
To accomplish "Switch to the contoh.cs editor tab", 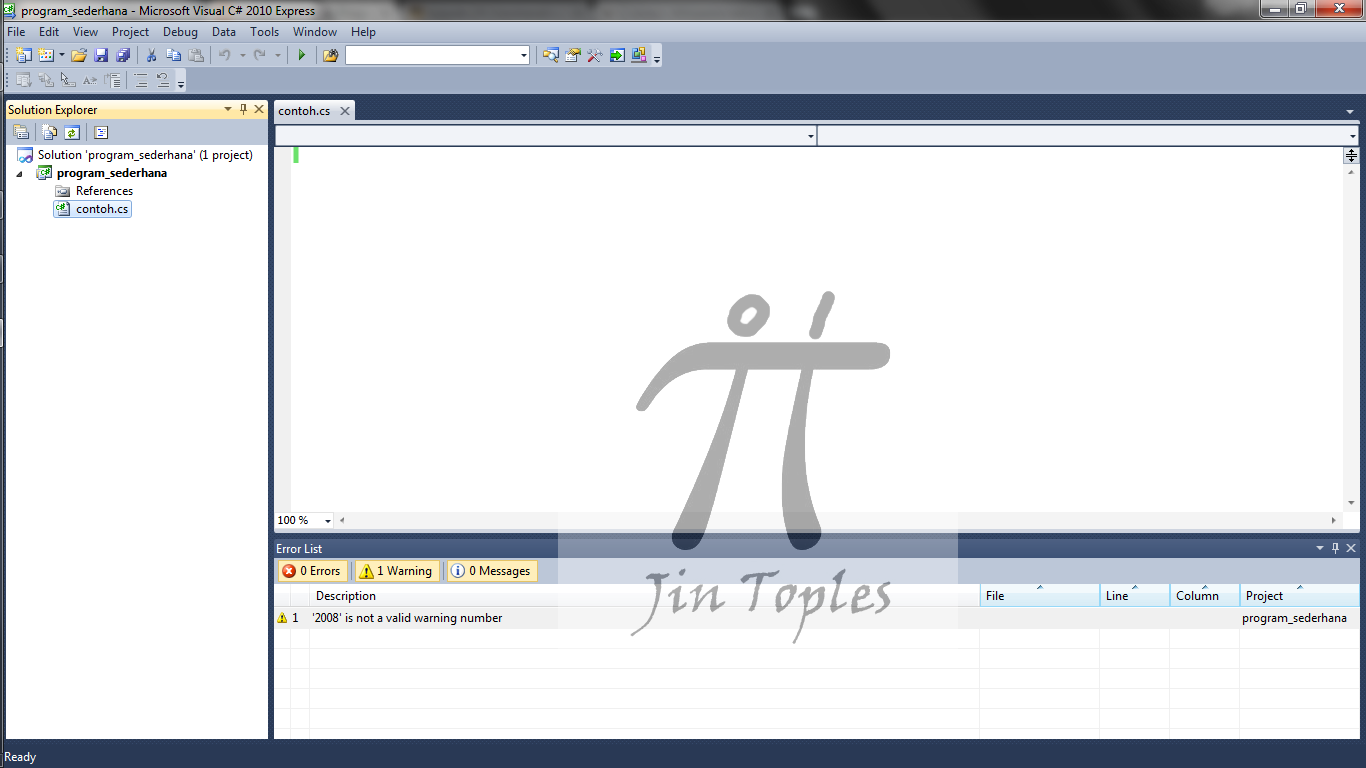I will [304, 111].
